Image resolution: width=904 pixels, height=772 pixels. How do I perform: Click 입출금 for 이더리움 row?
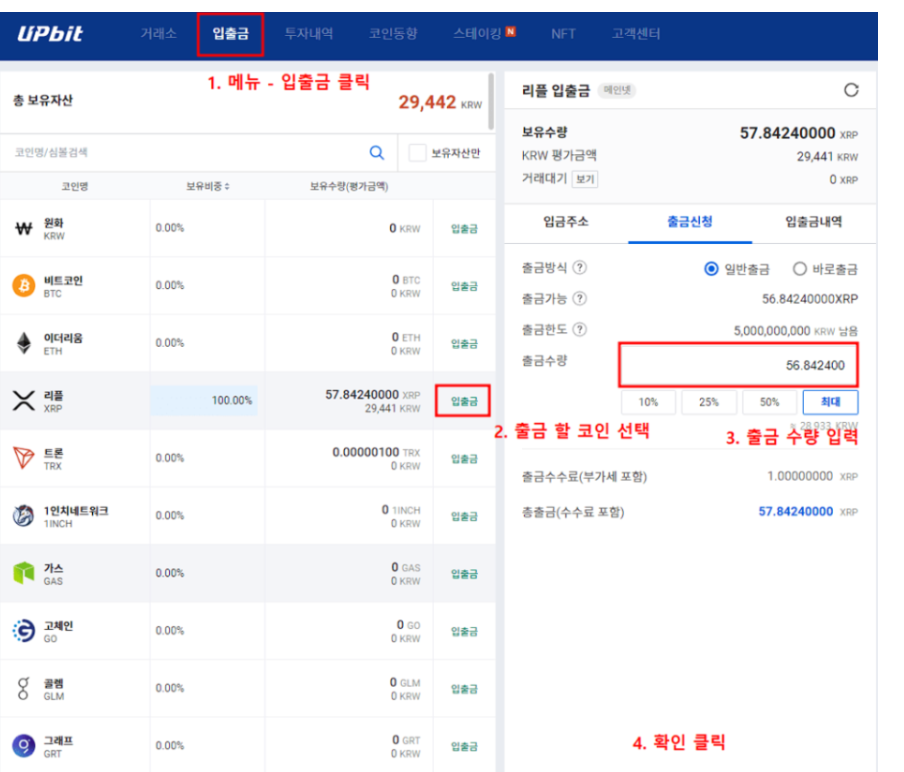coord(464,344)
